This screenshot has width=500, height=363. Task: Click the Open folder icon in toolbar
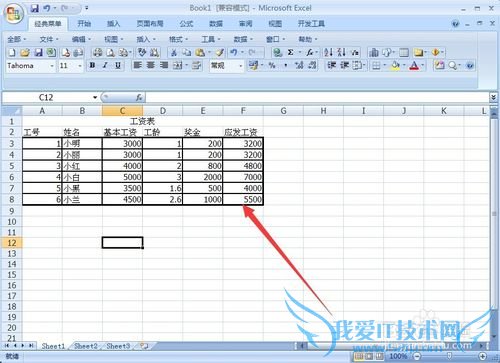coord(25,52)
